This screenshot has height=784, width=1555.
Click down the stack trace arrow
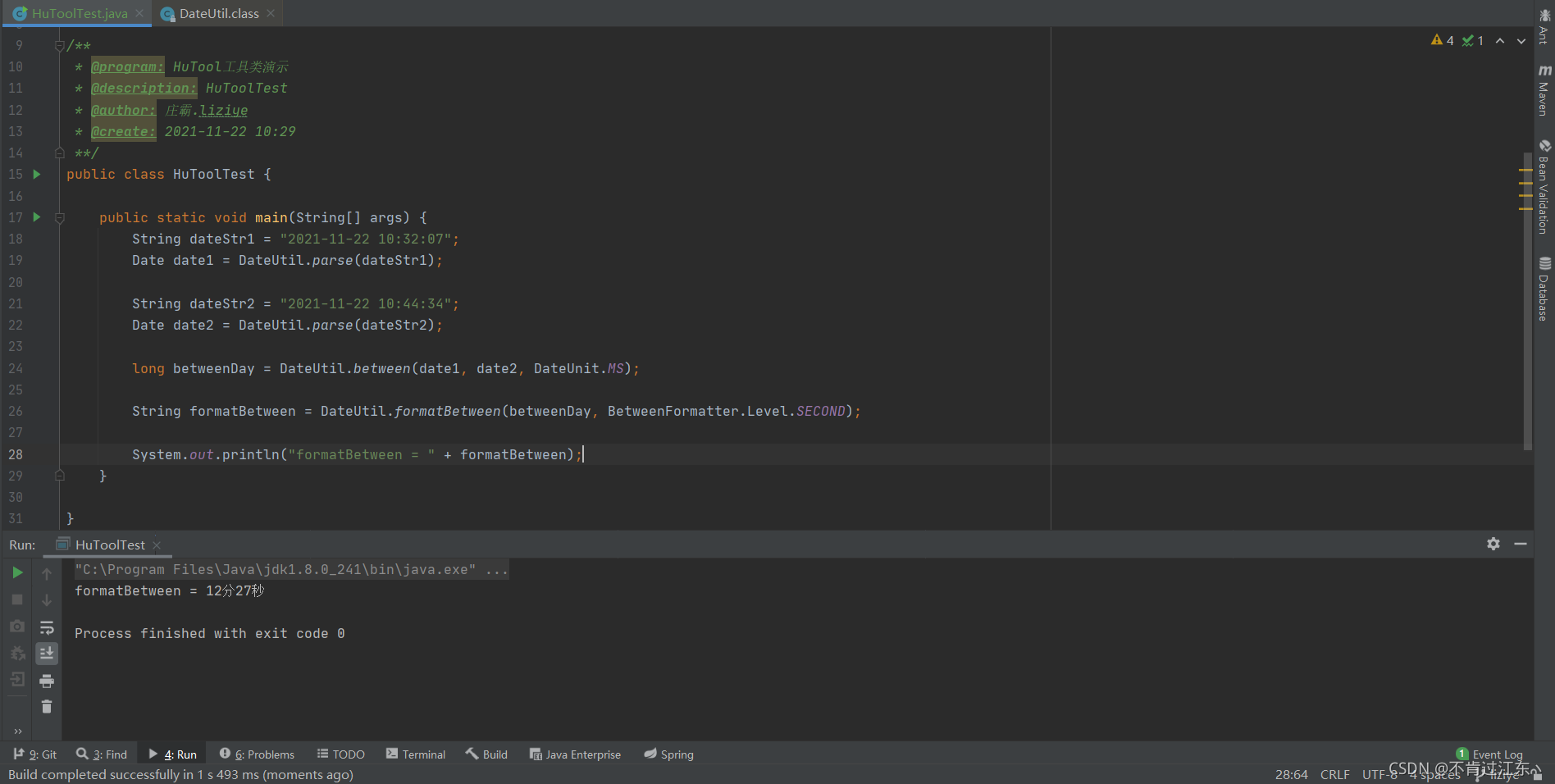tap(47, 600)
